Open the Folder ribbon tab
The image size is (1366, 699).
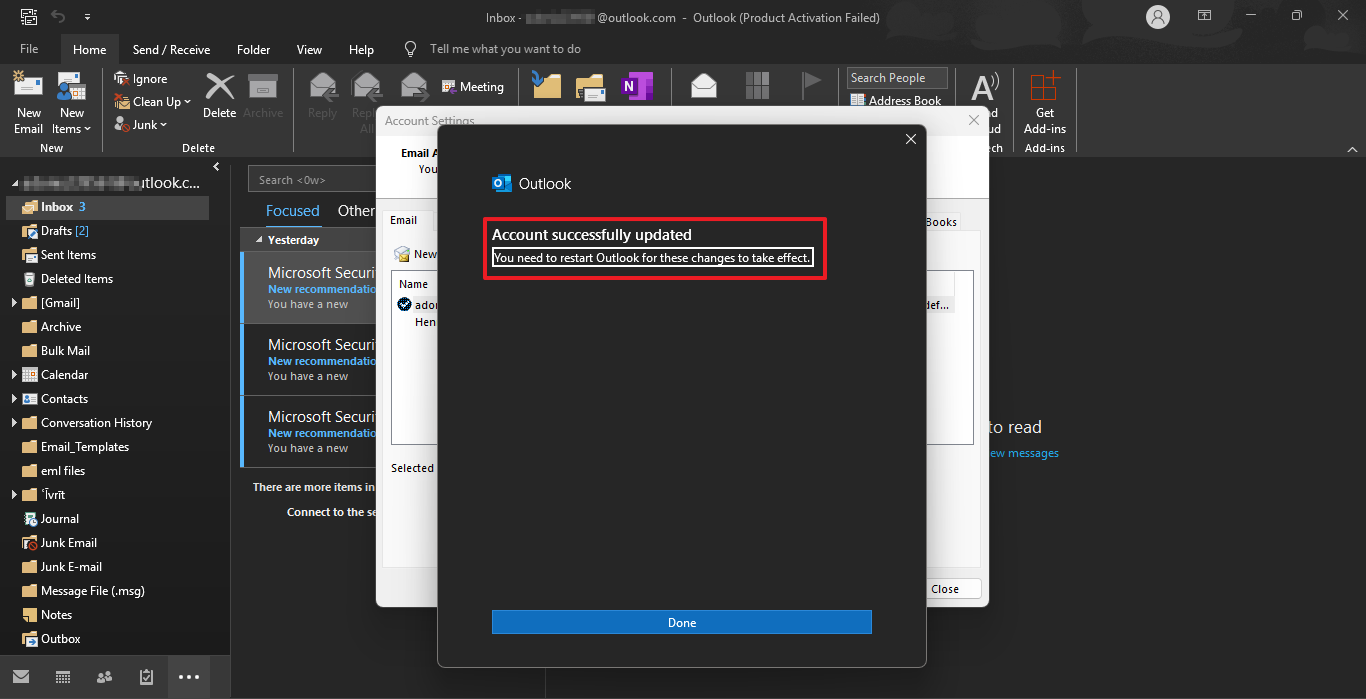pyautogui.click(x=253, y=49)
